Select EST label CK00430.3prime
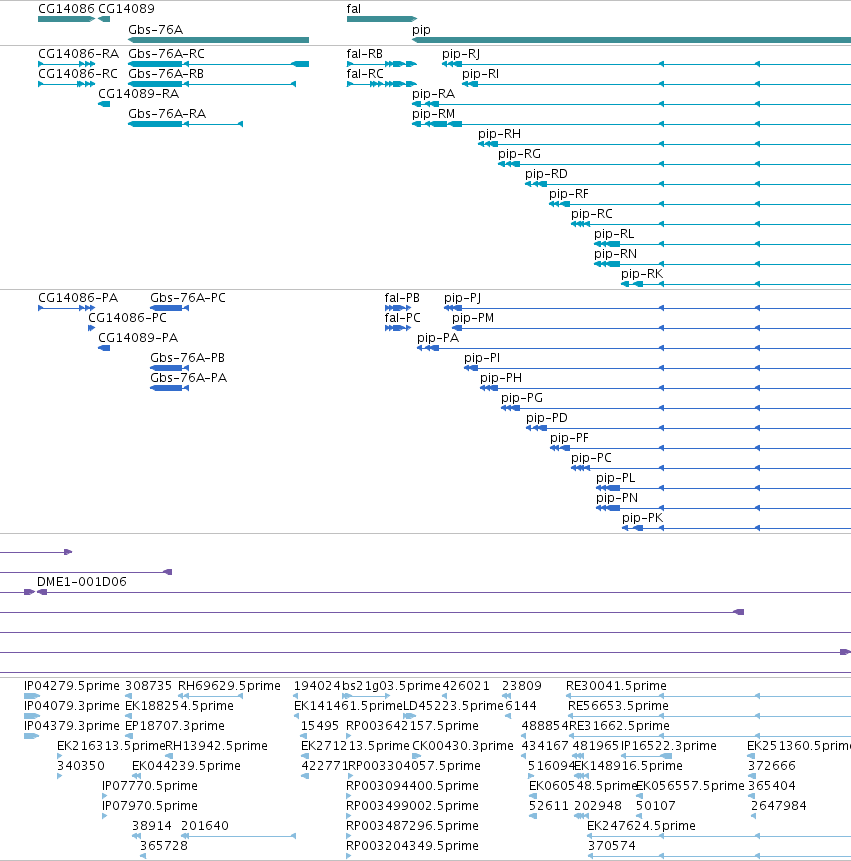The height and width of the screenshot is (861, 851). (x=463, y=746)
